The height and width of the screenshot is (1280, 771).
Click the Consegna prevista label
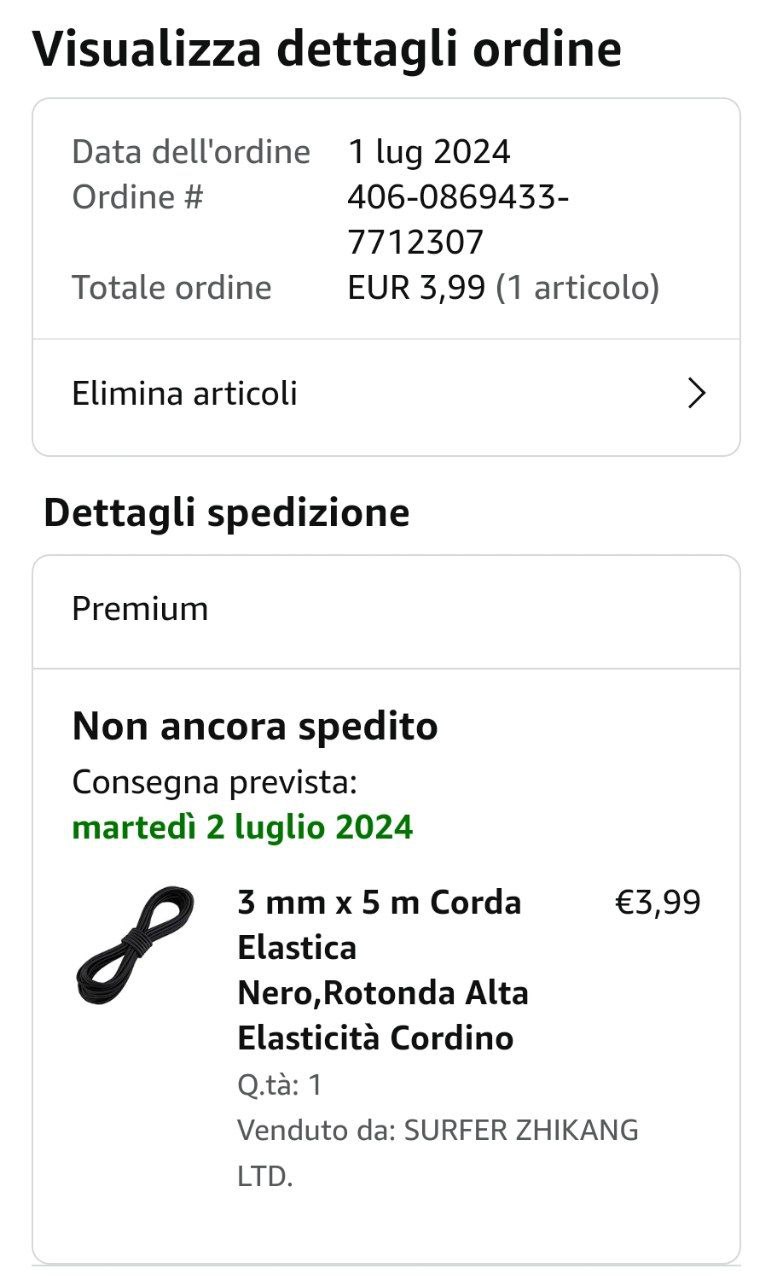pos(214,782)
